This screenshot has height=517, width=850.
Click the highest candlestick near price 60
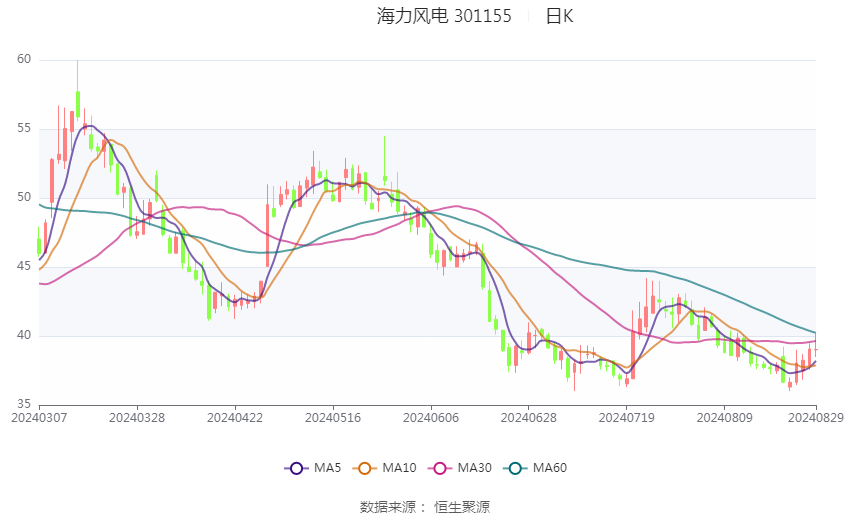pyautogui.click(x=77, y=100)
